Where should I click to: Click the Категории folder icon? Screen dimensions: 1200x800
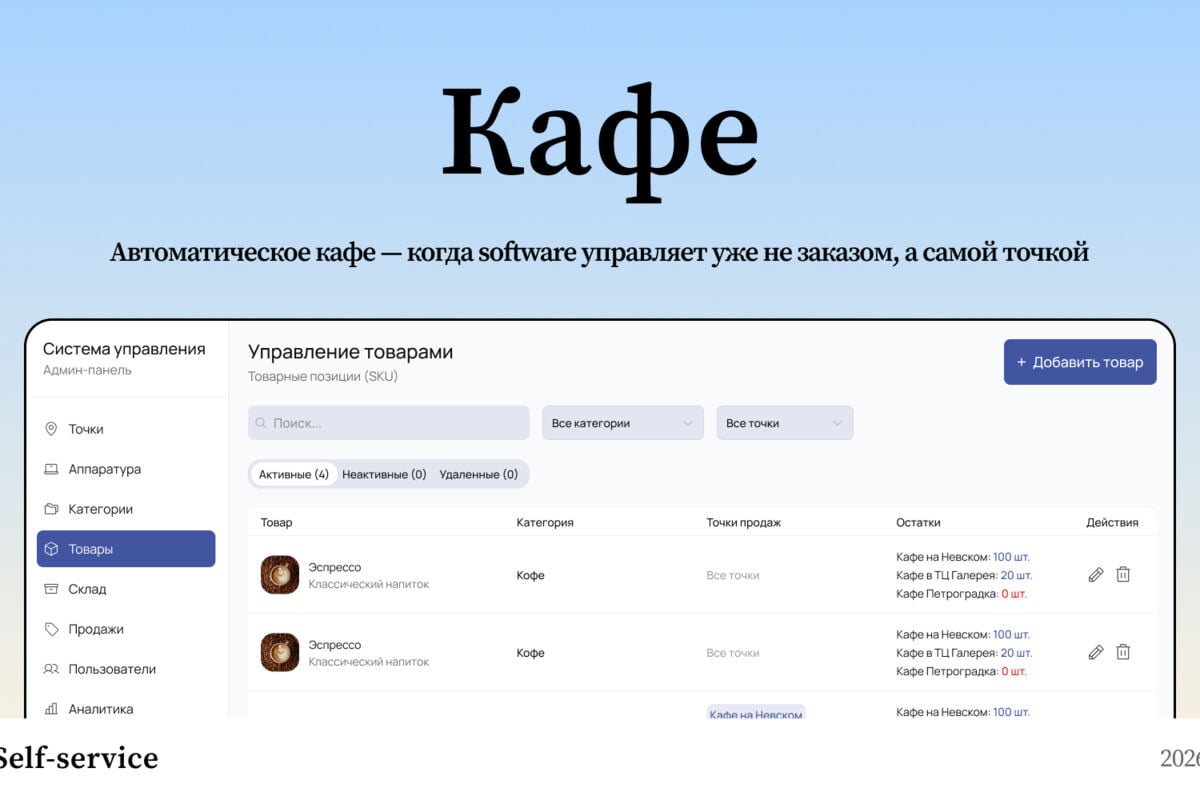[x=51, y=509]
